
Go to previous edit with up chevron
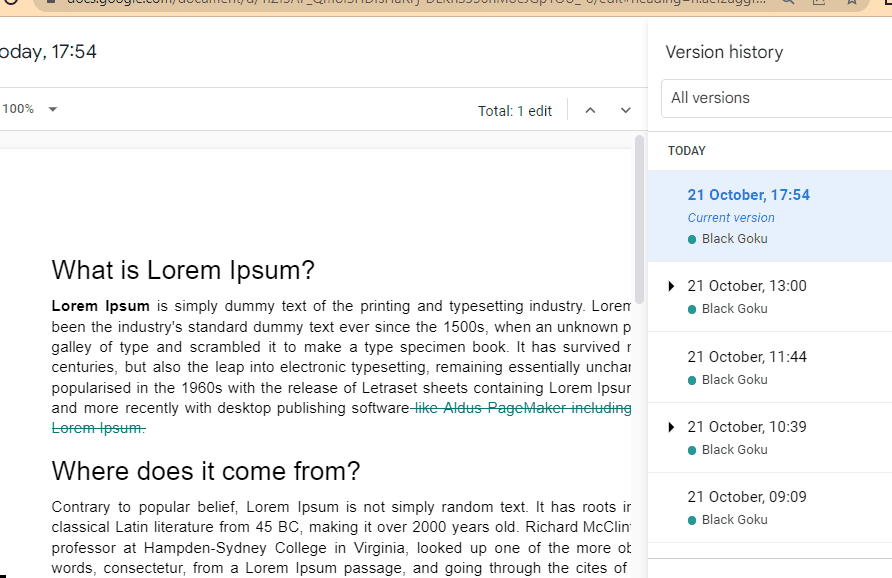pos(590,110)
